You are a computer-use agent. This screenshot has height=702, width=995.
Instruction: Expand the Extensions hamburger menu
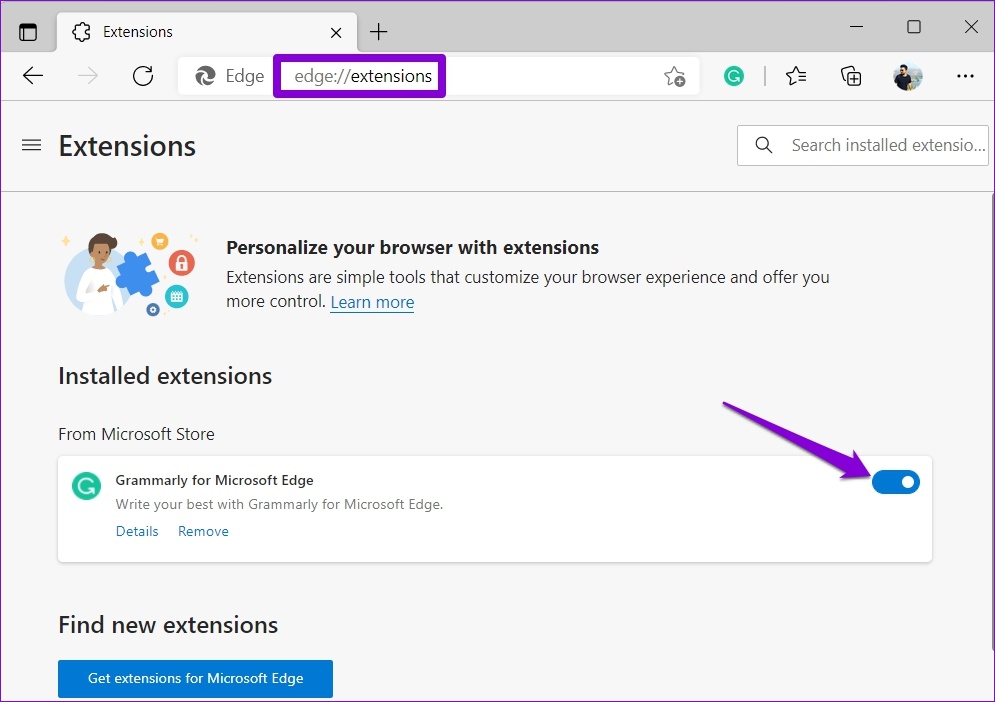click(x=32, y=145)
